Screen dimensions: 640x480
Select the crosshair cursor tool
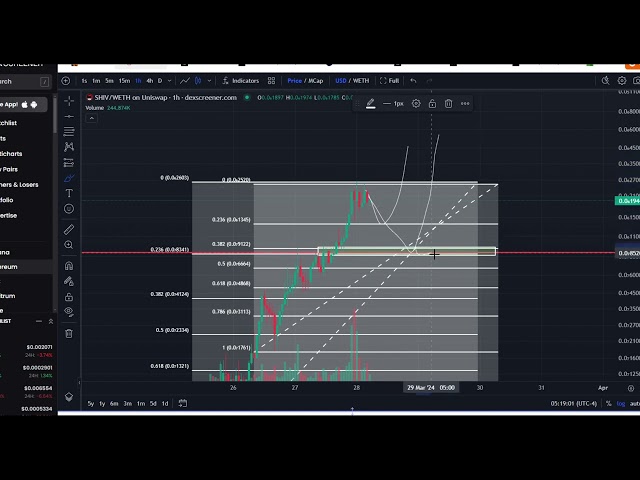(69, 101)
